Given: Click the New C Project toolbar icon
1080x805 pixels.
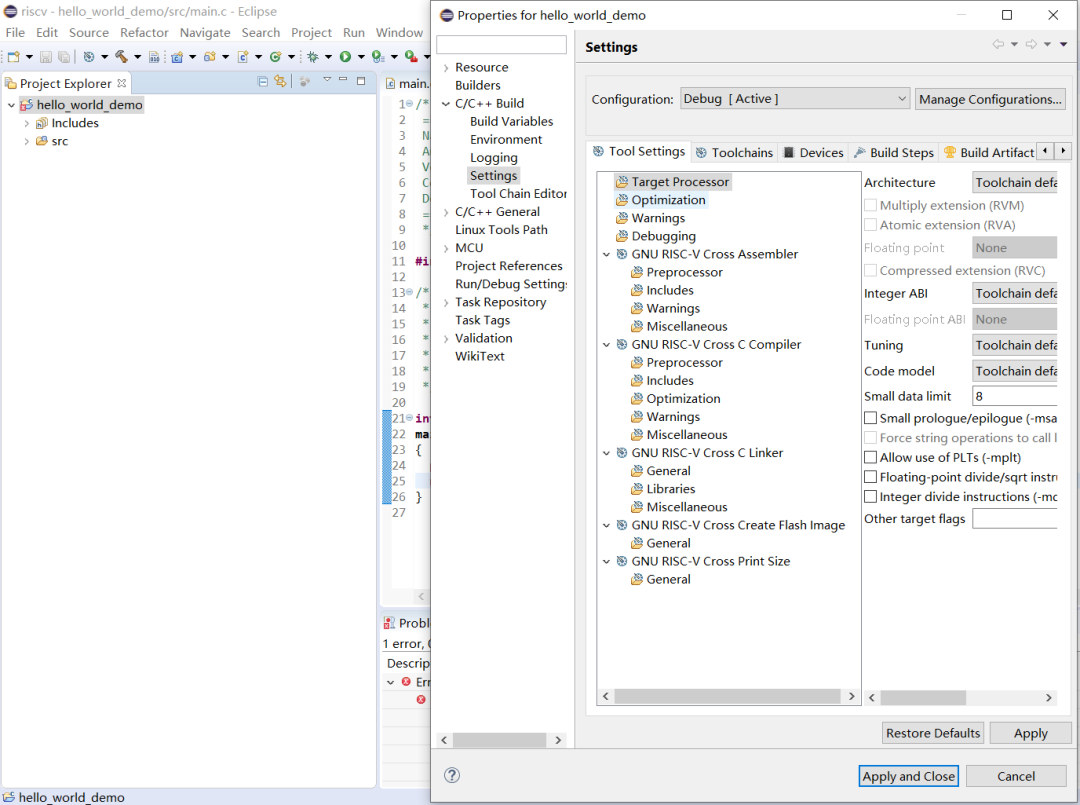Looking at the screenshot, I should tap(177, 56).
